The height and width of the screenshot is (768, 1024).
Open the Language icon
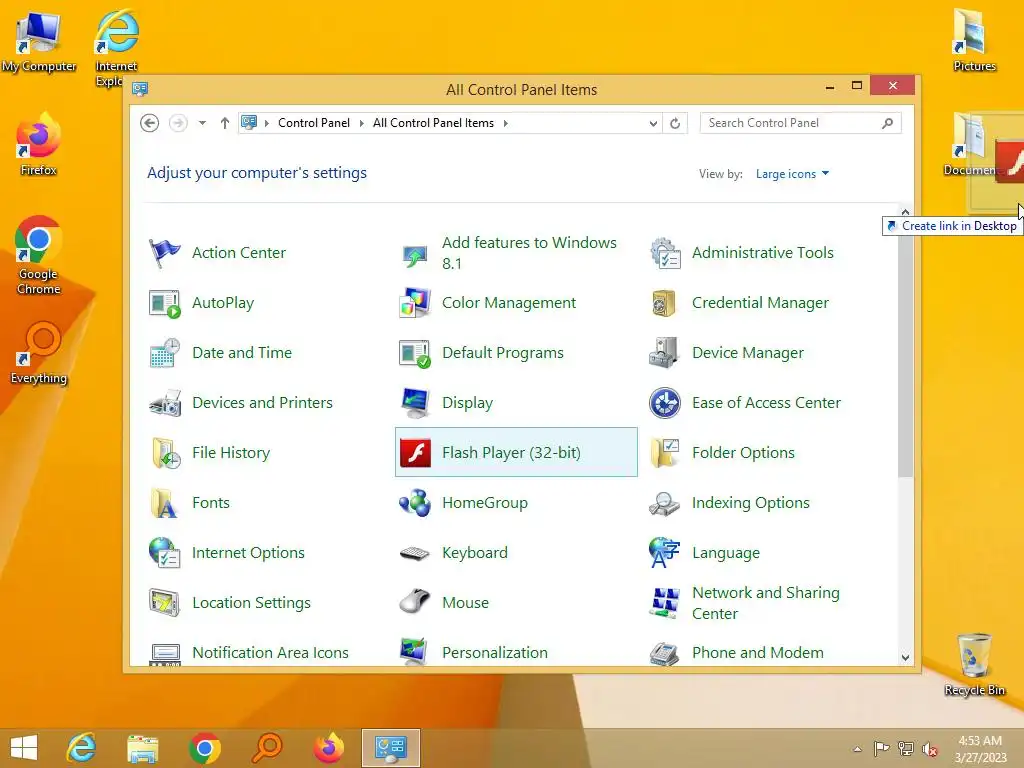coord(664,552)
